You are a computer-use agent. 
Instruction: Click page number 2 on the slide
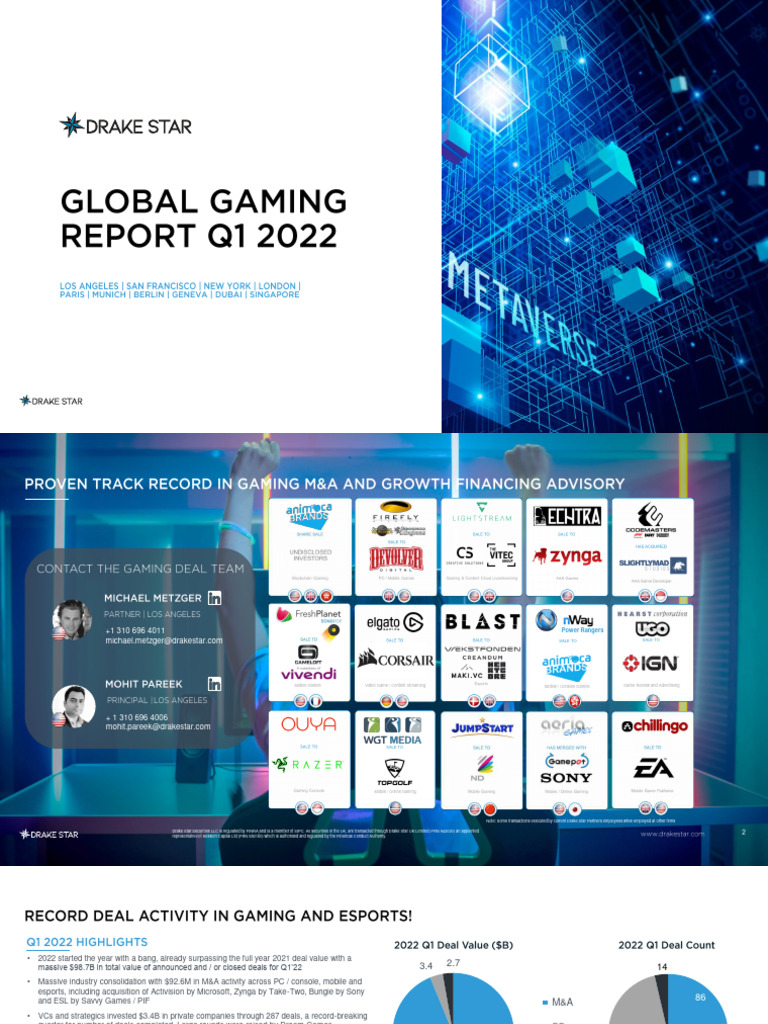coord(743,832)
